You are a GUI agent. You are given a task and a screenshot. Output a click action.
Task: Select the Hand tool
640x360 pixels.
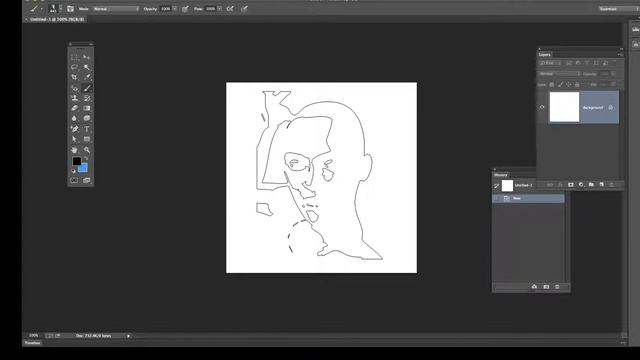pos(74,150)
